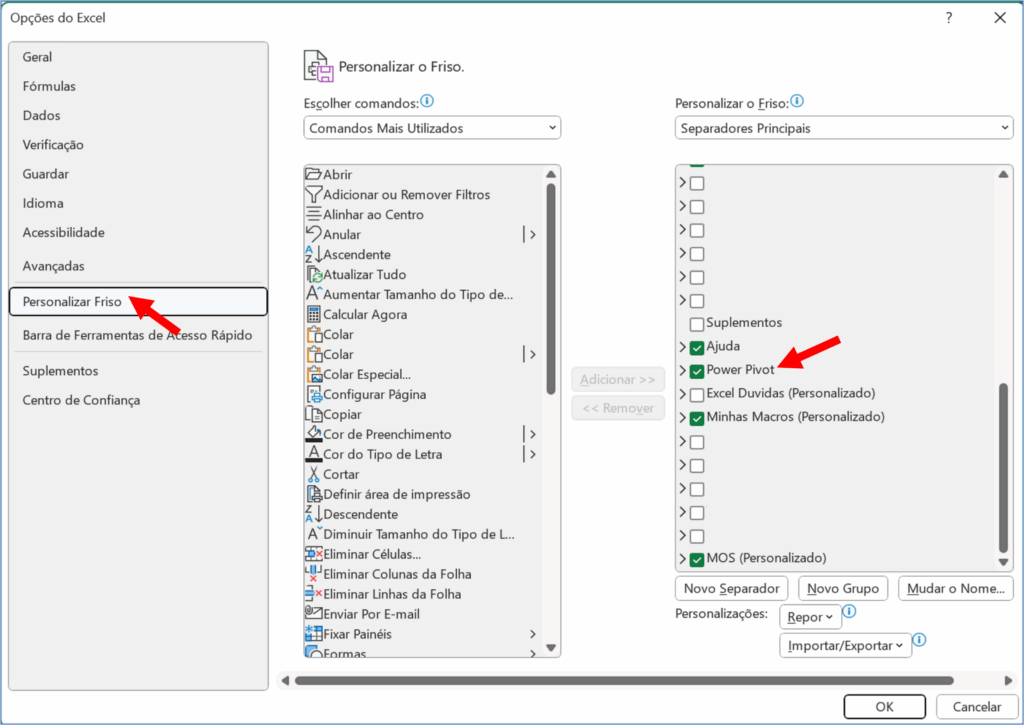Open the Personalizar o Friso dropdown

click(x=843, y=128)
